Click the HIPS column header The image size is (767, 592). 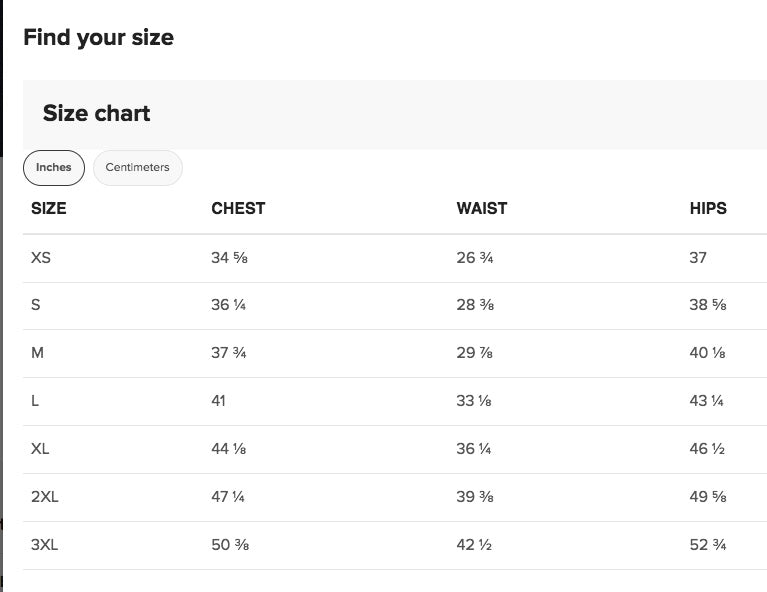click(708, 209)
